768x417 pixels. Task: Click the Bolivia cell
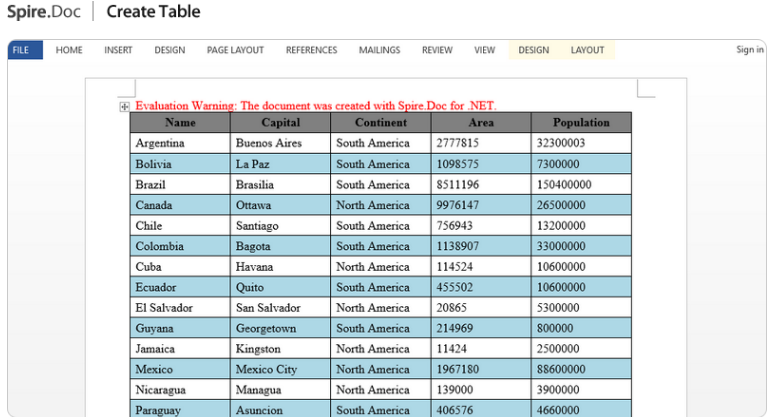click(180, 164)
